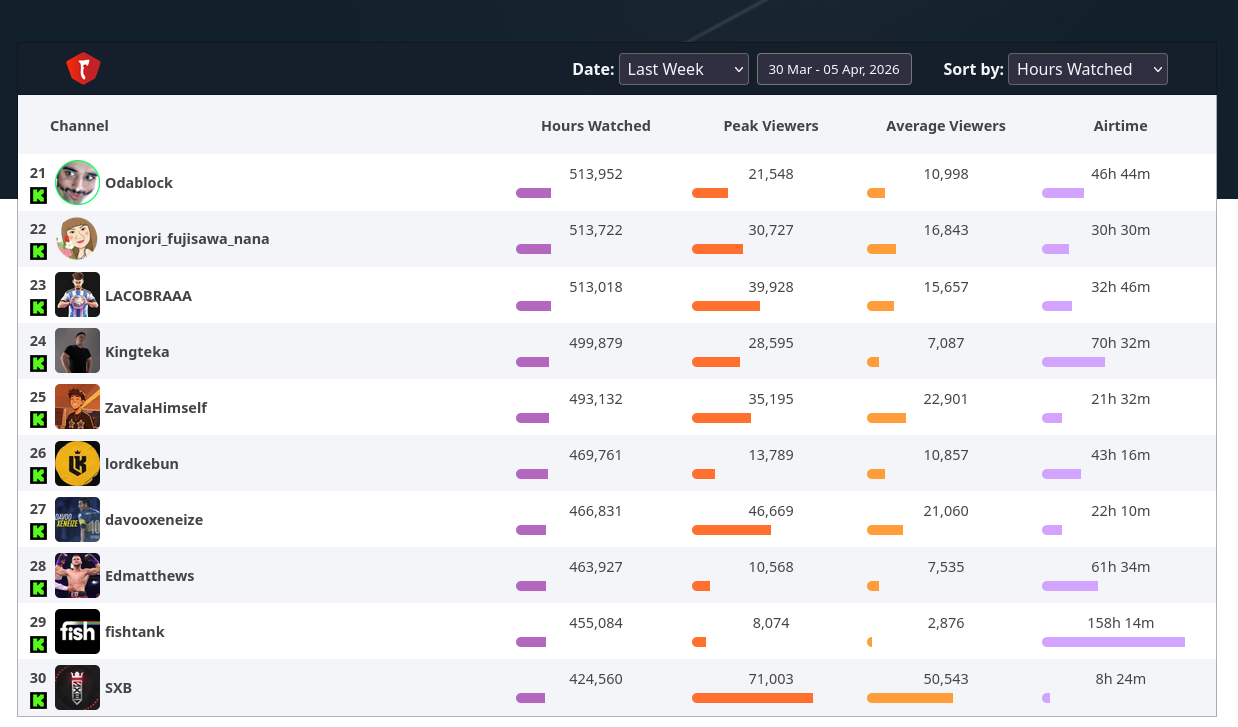Open the fishtank channel link

[135, 631]
